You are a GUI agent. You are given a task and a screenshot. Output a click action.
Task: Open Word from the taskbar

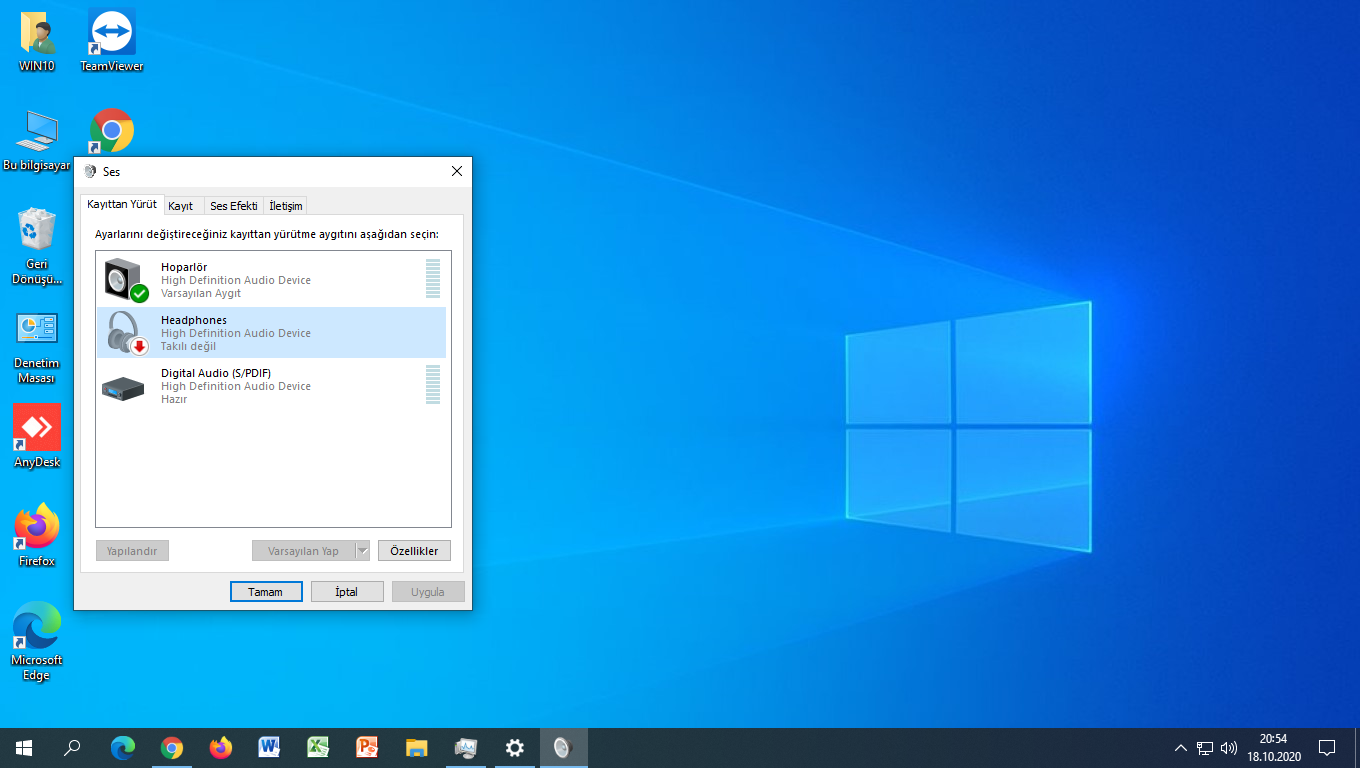pyautogui.click(x=269, y=747)
